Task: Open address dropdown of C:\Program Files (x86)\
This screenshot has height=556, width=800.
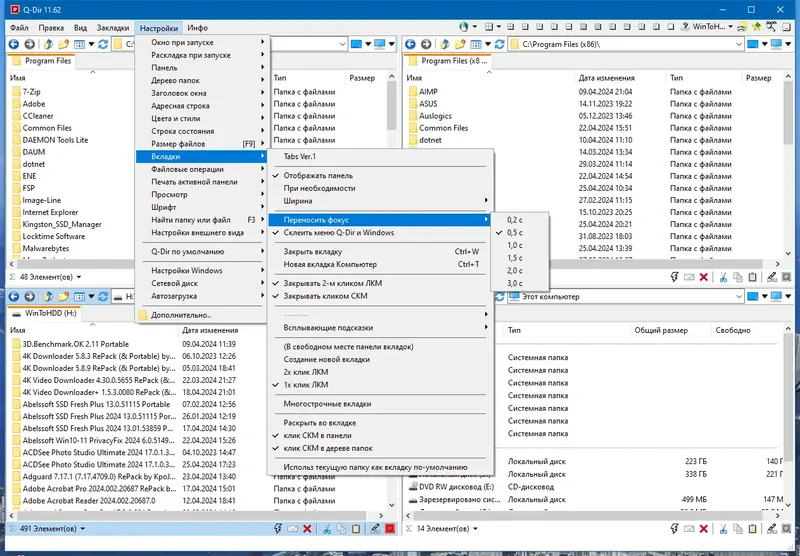Action: (739, 44)
